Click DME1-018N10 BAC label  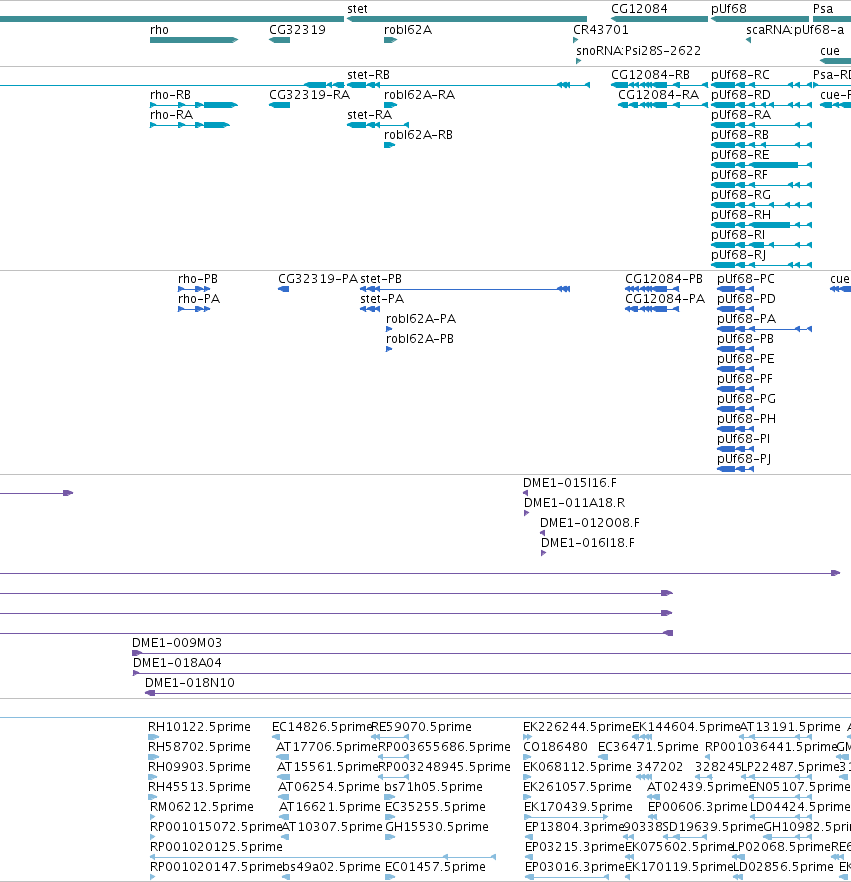(x=190, y=683)
